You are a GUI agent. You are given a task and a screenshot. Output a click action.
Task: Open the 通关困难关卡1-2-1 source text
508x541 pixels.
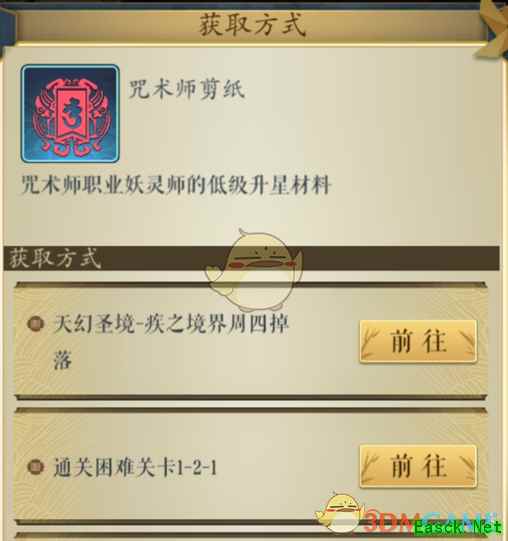click(135, 468)
